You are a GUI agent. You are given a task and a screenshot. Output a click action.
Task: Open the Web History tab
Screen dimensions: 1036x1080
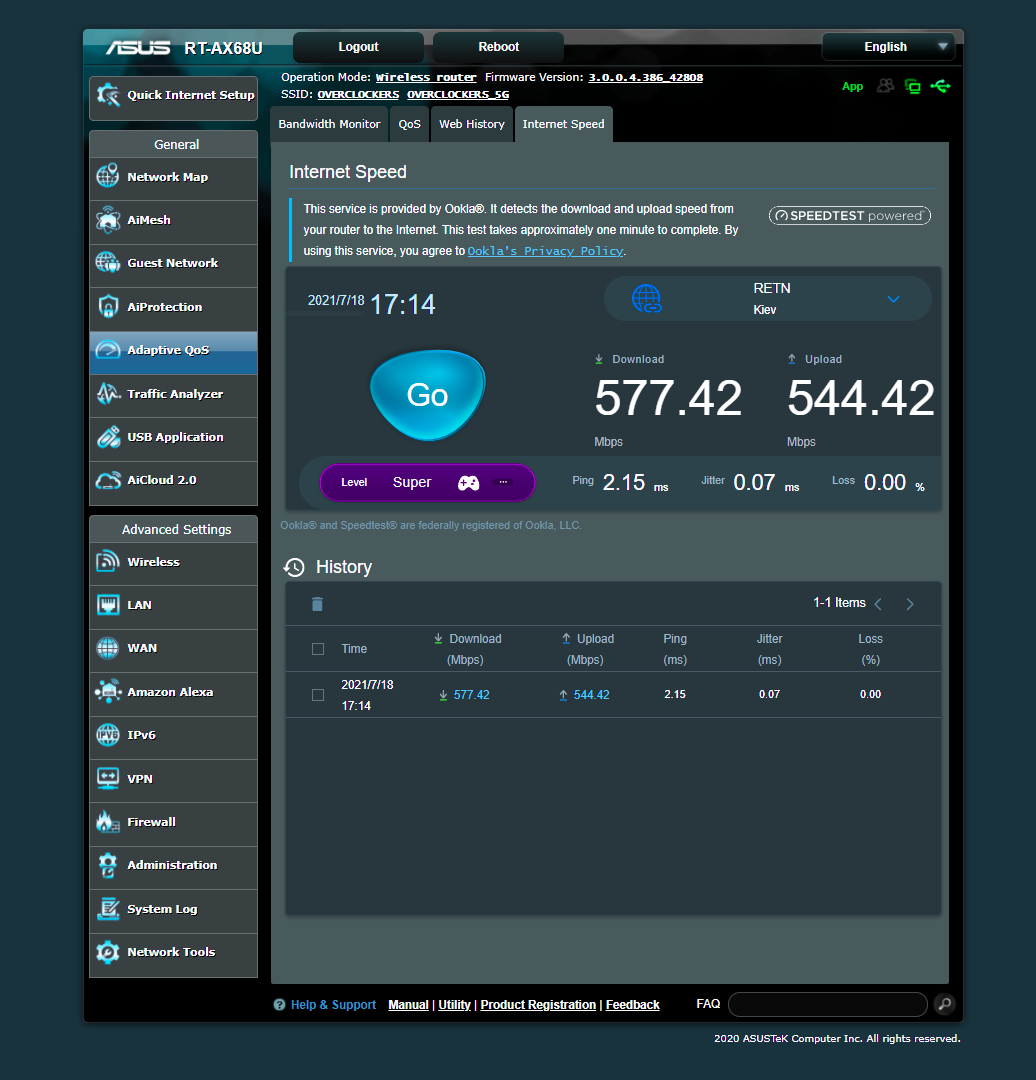pyautogui.click(x=471, y=123)
